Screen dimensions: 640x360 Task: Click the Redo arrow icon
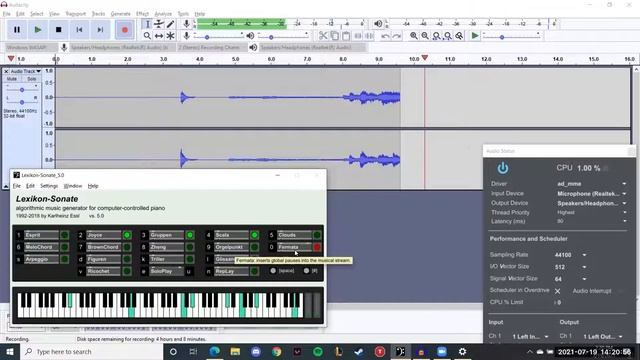click(396, 36)
